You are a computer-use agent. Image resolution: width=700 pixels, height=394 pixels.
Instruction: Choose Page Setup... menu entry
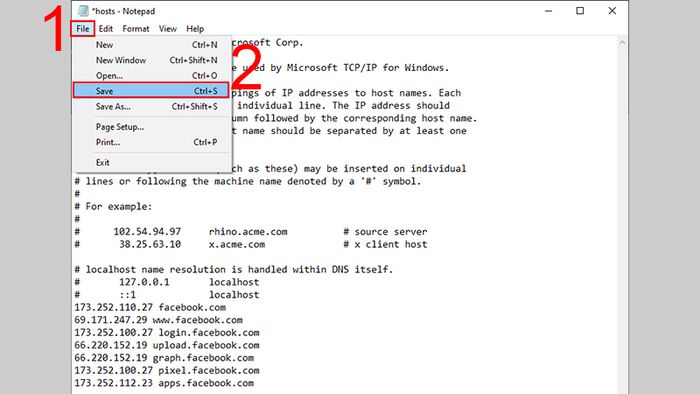(x=152, y=127)
